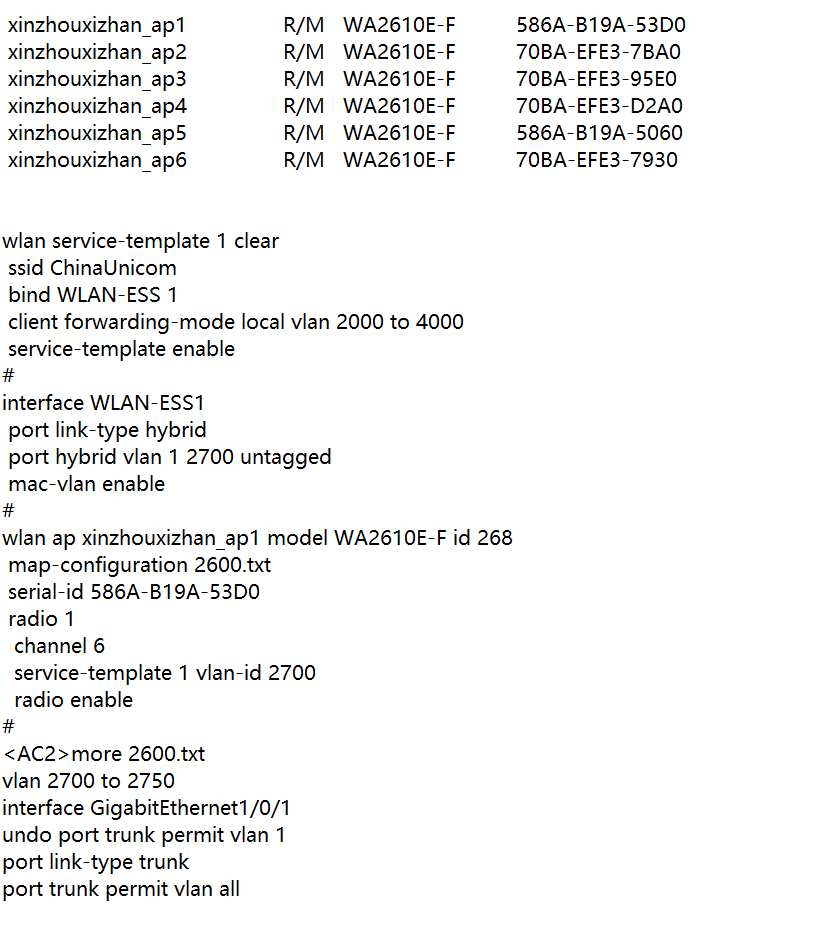
Task: Click the 'serial-id 586A-B19A-53D0' line
Action: pyautogui.click(x=133, y=592)
